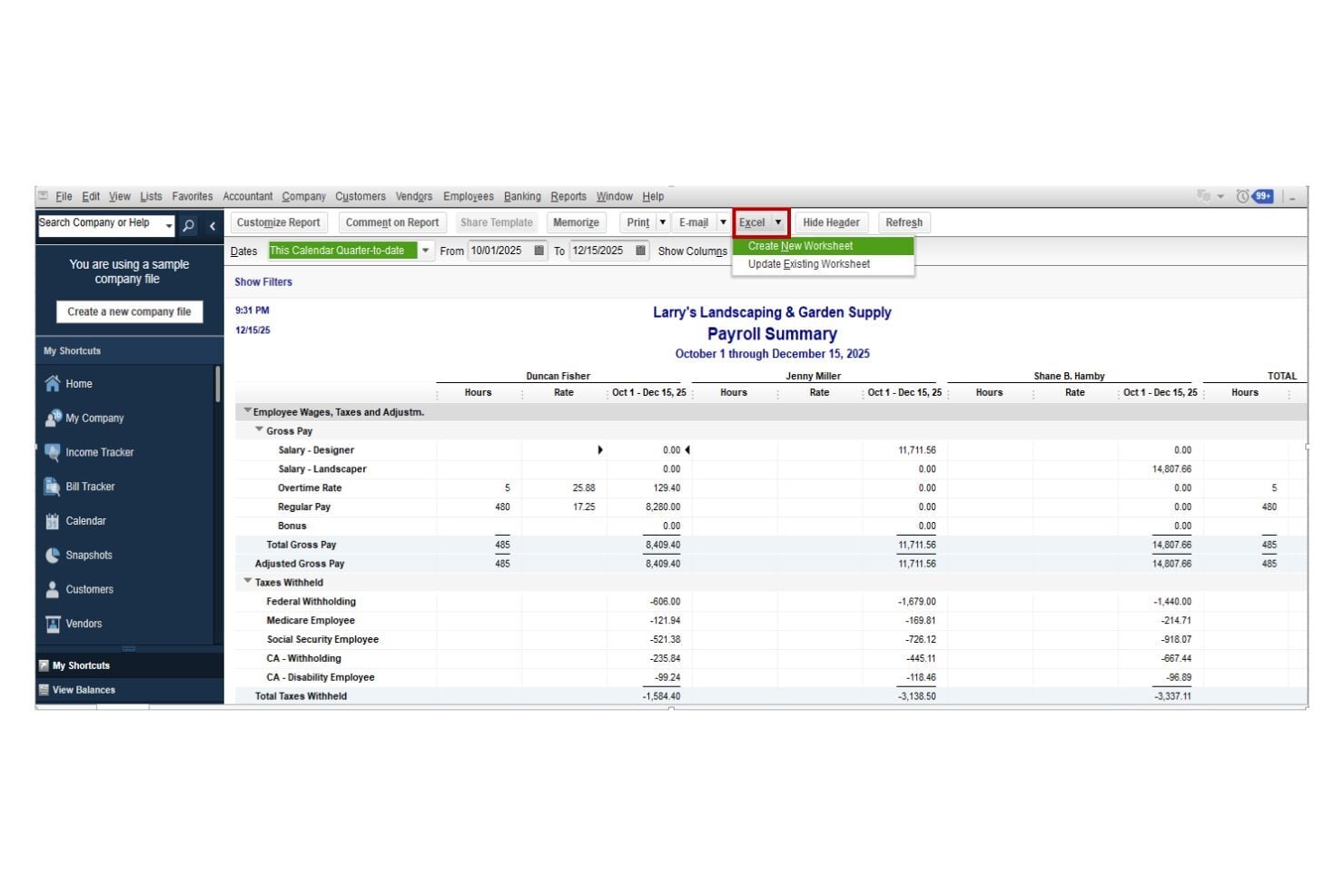Hide the report header
The height and width of the screenshot is (896, 1344).
click(x=831, y=222)
